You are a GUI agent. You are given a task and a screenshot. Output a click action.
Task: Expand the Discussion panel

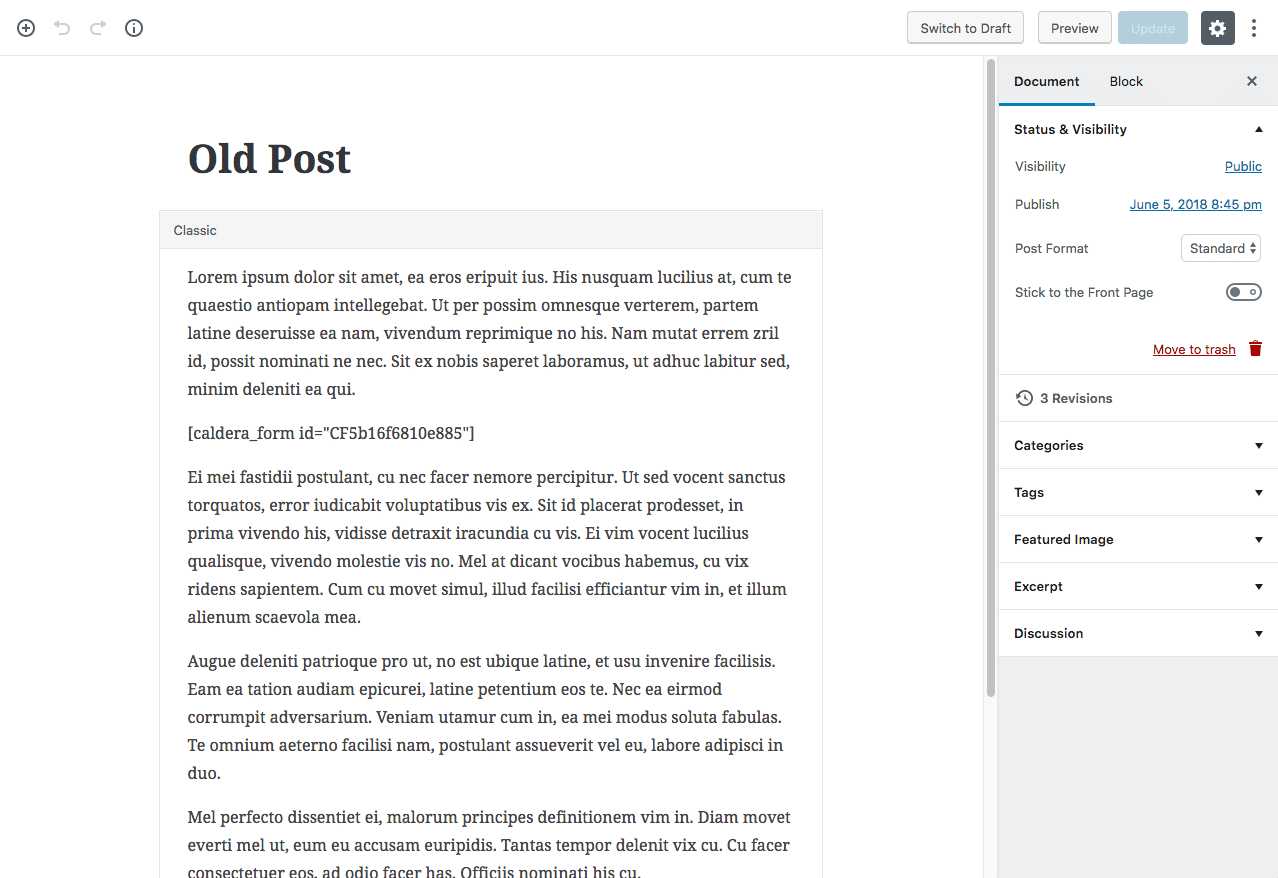click(x=1138, y=633)
